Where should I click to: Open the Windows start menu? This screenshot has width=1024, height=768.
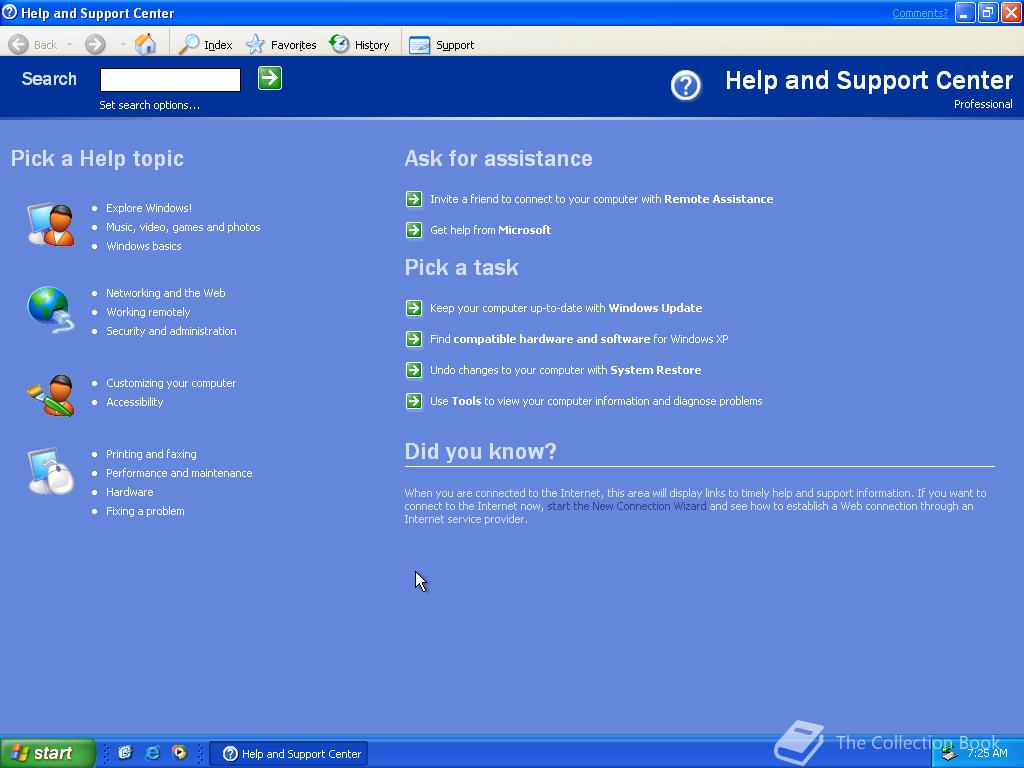(48, 753)
